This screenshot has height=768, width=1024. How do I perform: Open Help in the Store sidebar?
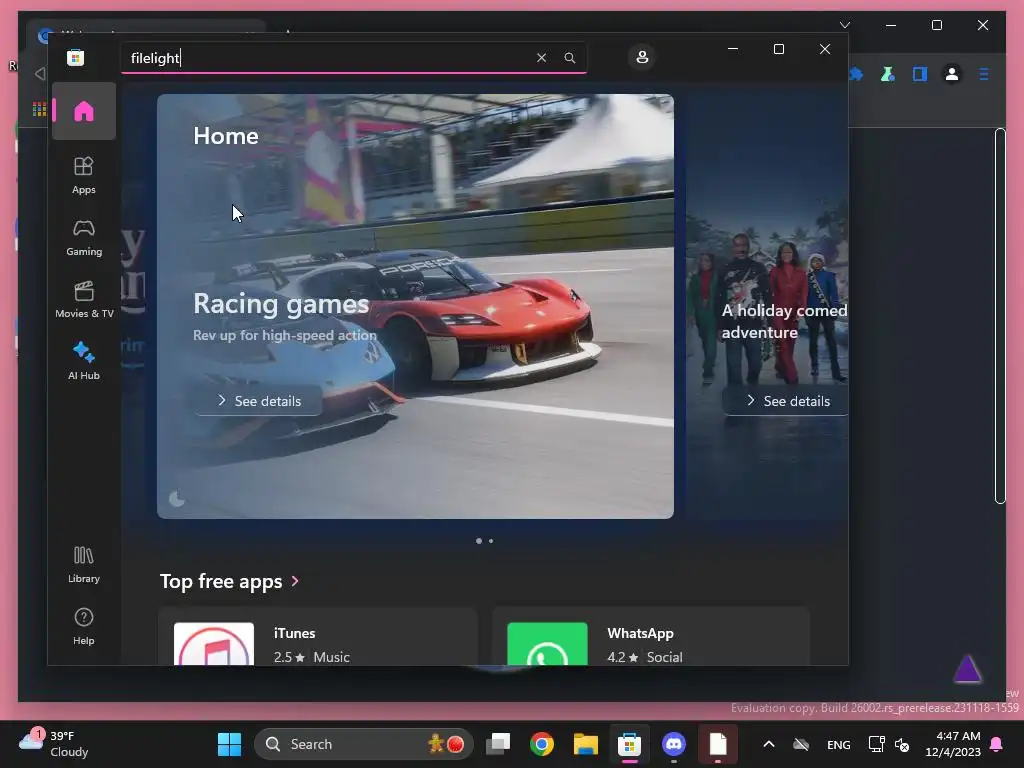click(x=84, y=626)
